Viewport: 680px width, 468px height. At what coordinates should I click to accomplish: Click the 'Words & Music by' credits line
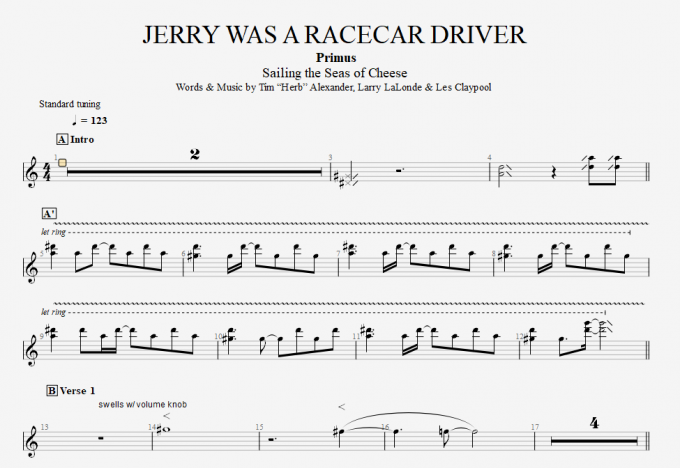pos(333,87)
